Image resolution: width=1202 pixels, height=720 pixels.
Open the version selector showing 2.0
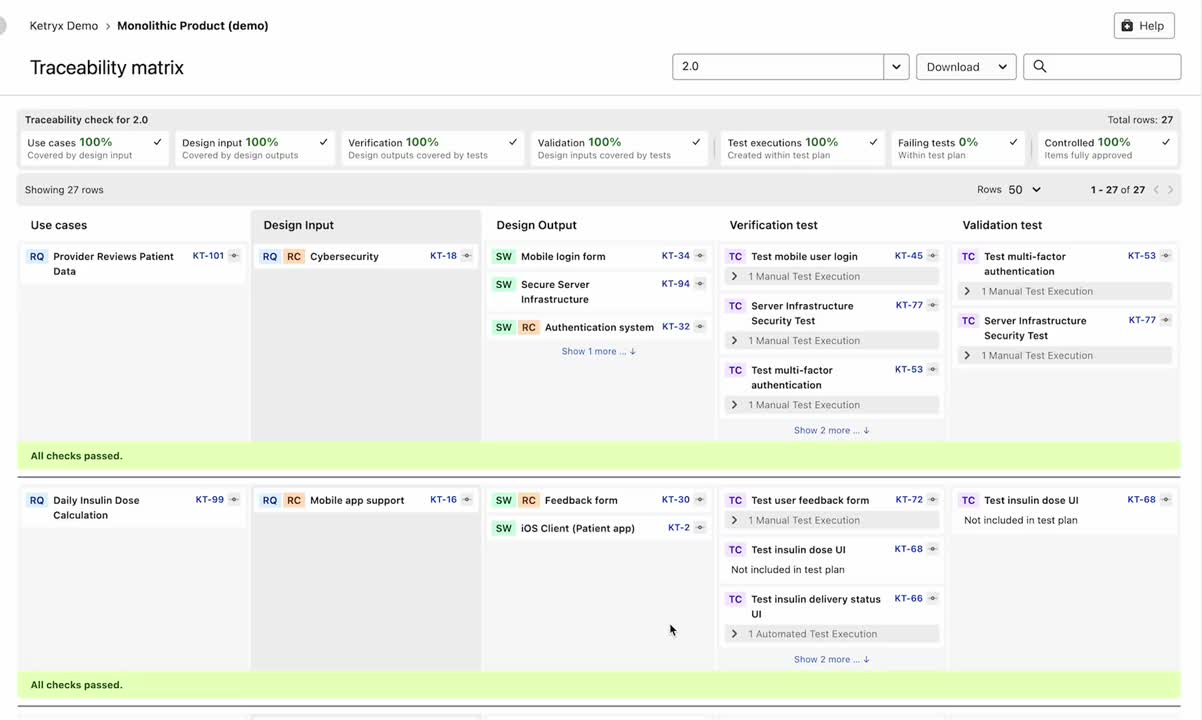894,66
